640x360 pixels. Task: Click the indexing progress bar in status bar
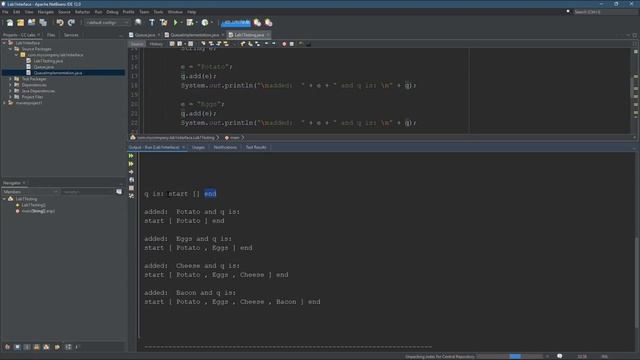[x=509, y=356]
